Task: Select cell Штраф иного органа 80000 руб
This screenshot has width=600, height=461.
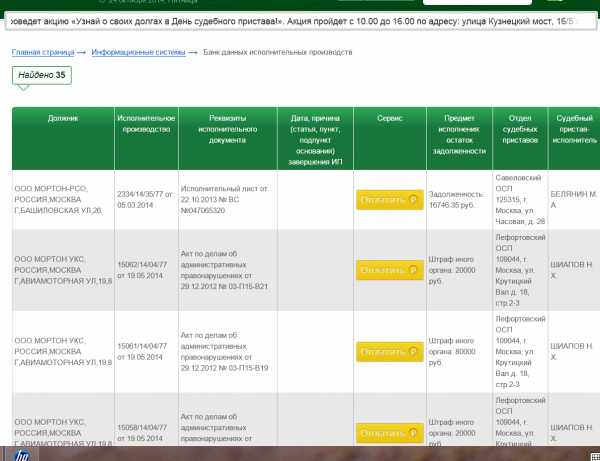Action: click(x=459, y=352)
